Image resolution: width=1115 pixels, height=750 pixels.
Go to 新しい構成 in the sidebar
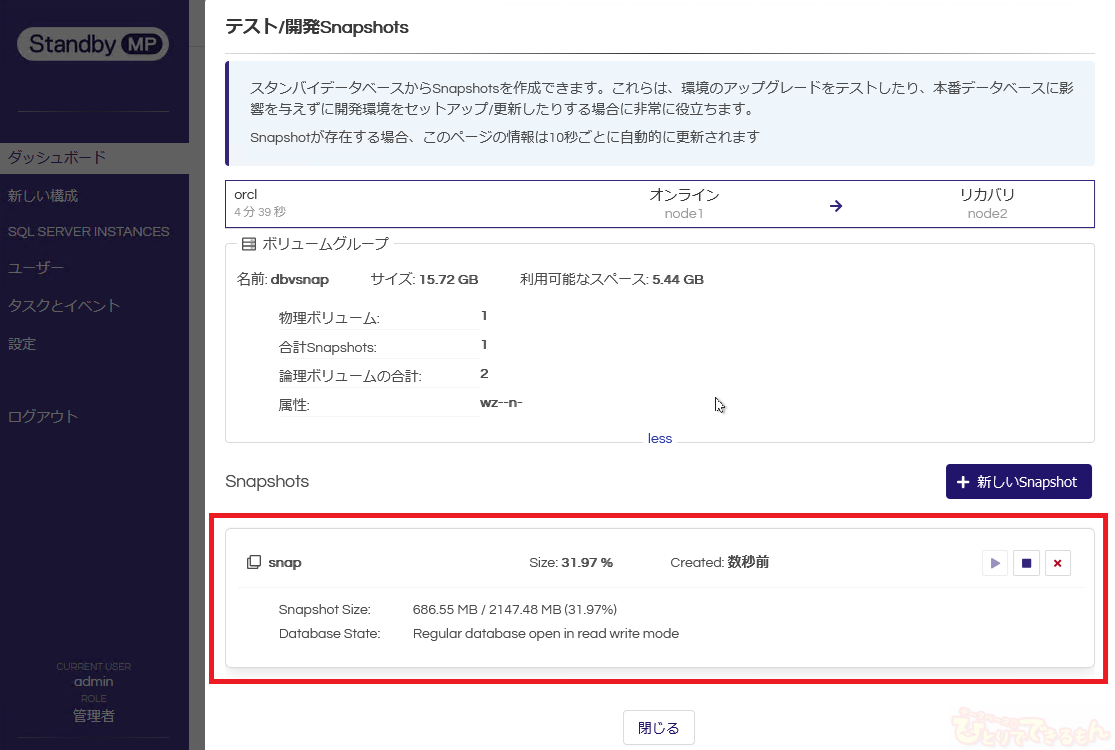point(43,196)
